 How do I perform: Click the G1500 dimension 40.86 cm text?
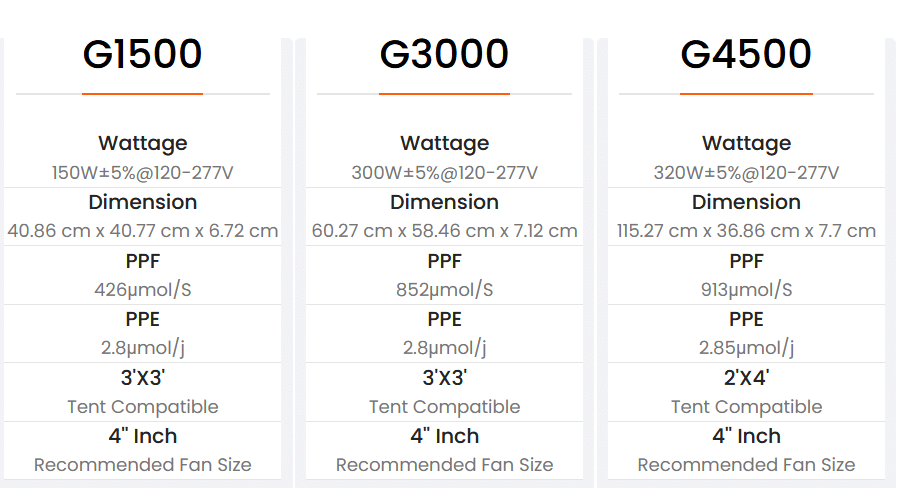coord(142,231)
